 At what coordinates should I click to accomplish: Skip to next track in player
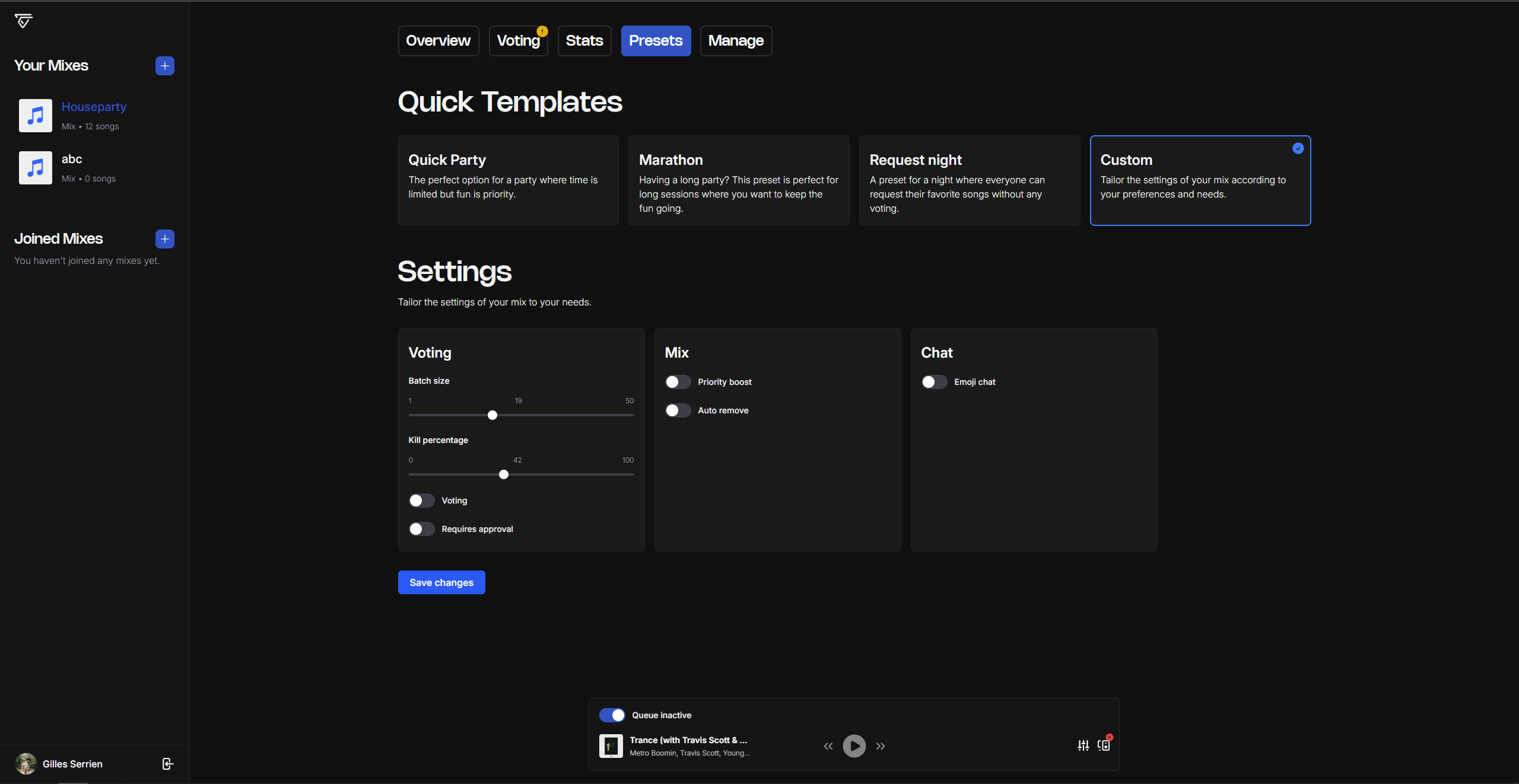coord(881,746)
